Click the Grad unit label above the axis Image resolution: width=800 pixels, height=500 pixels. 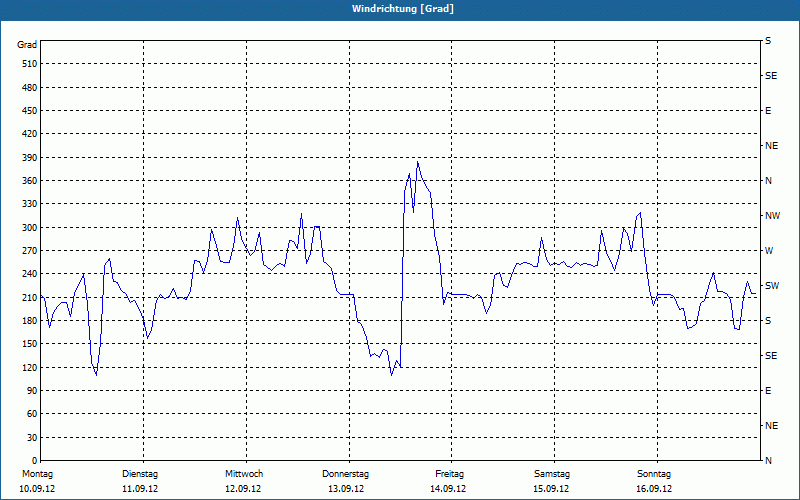click(x=27, y=45)
